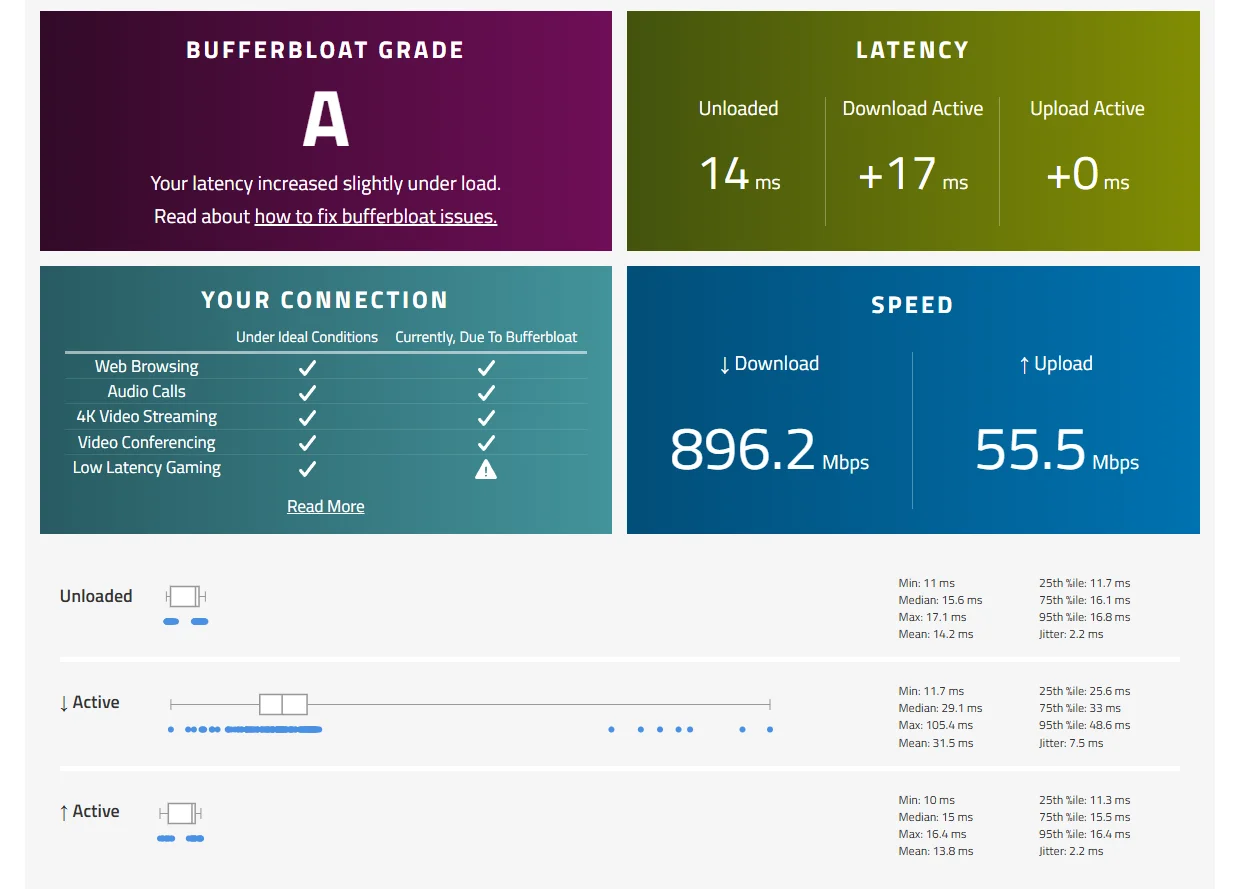Click Audio Calls ideal conditions checkmark
Image resolution: width=1241 pixels, height=889 pixels.
tap(307, 392)
